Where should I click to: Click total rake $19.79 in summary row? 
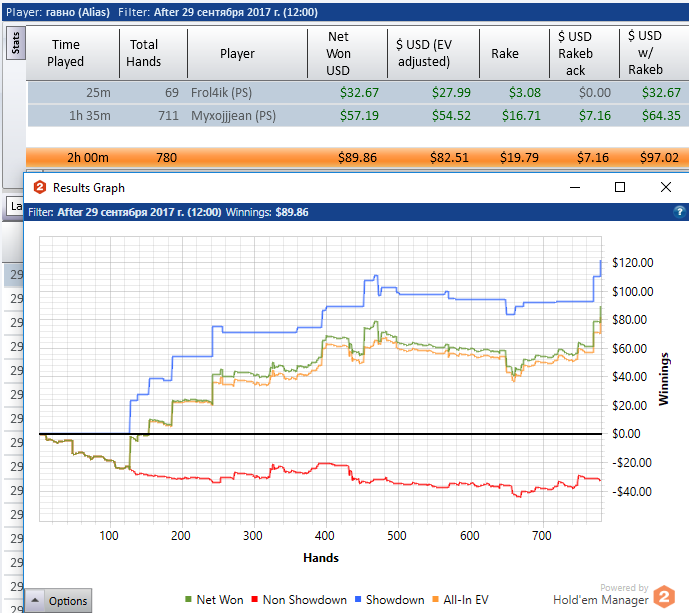[x=519, y=157]
